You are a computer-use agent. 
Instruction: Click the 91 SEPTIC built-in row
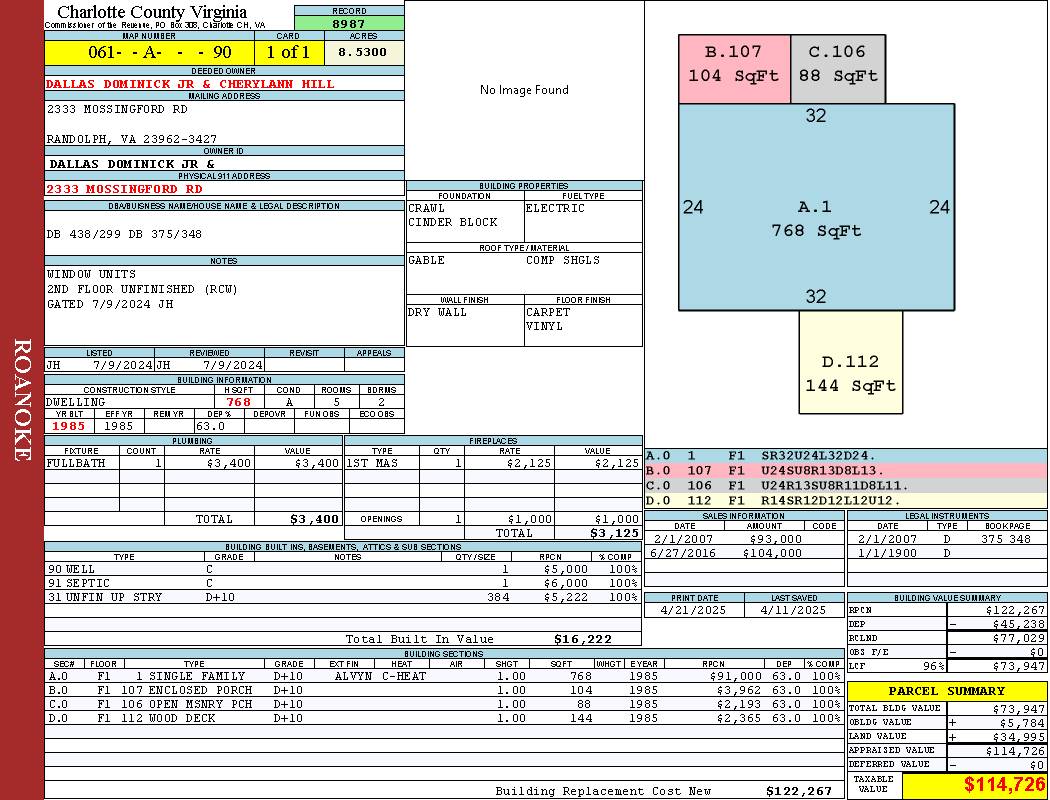coord(343,583)
